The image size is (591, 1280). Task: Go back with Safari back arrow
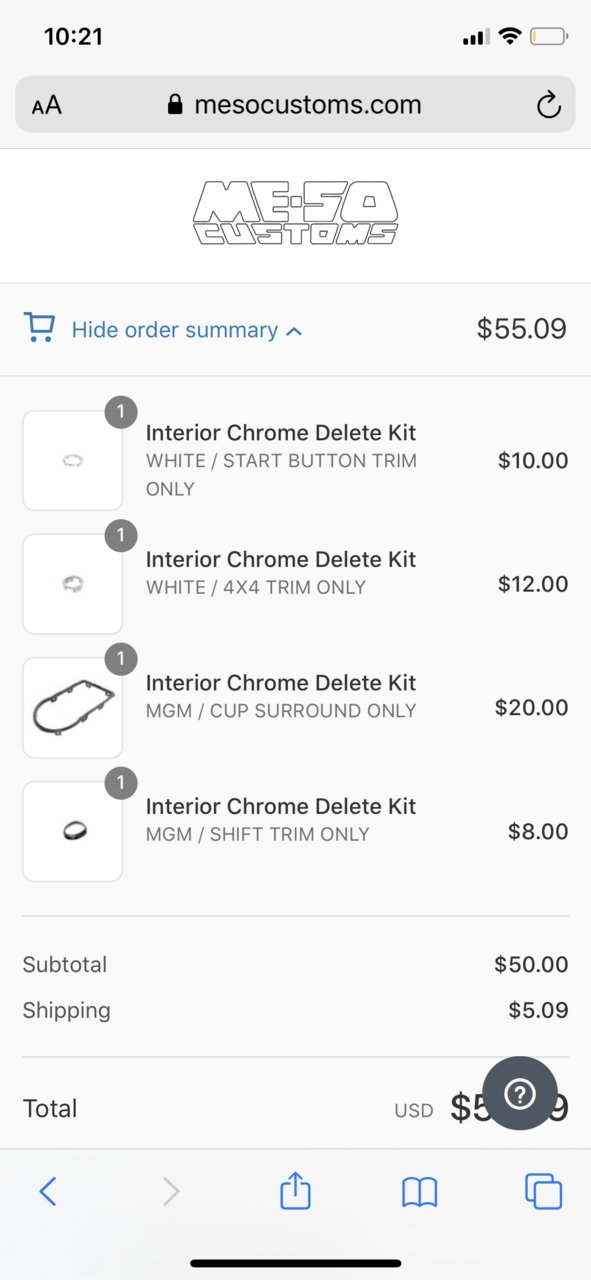pos(47,1191)
